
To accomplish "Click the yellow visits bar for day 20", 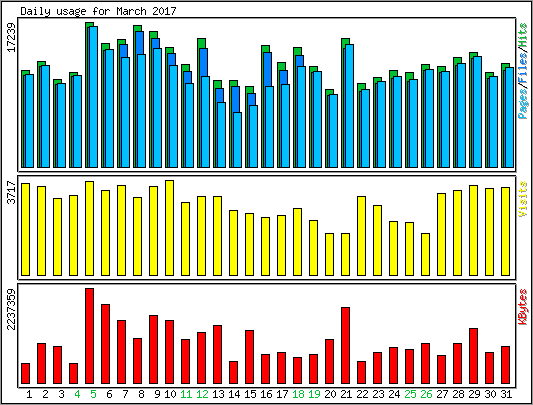I will [x=329, y=254].
